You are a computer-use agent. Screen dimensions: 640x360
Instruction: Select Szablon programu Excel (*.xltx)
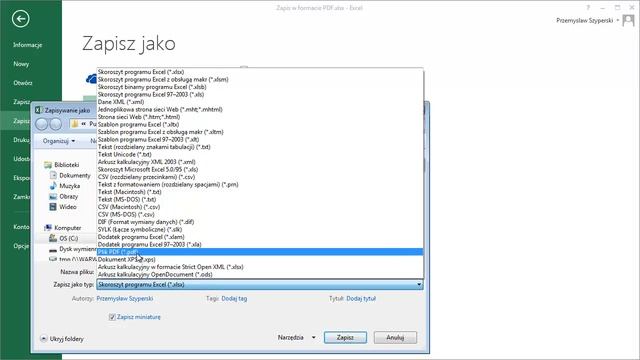(260, 124)
